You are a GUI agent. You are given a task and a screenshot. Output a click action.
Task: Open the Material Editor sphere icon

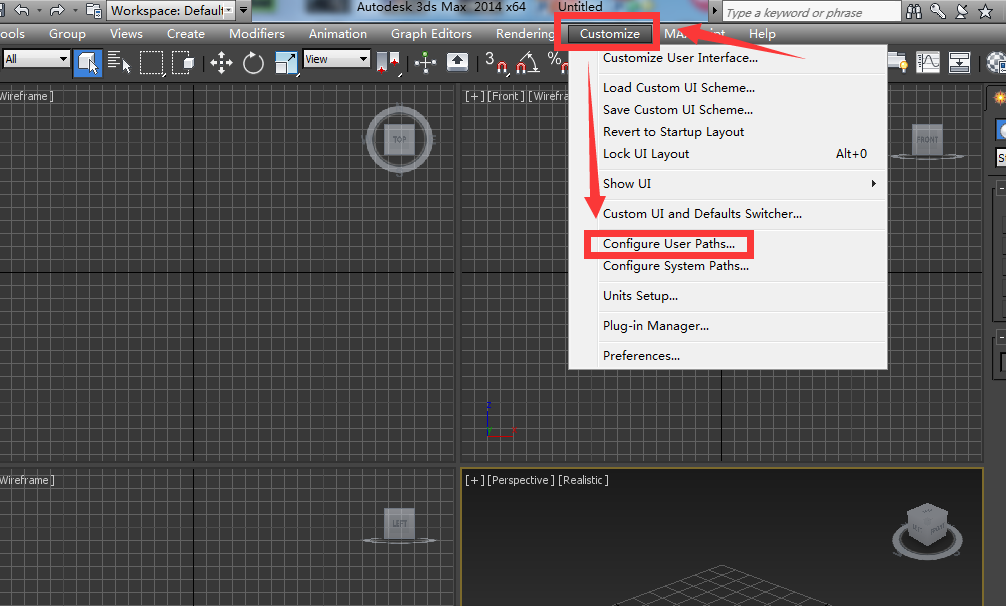tap(996, 63)
